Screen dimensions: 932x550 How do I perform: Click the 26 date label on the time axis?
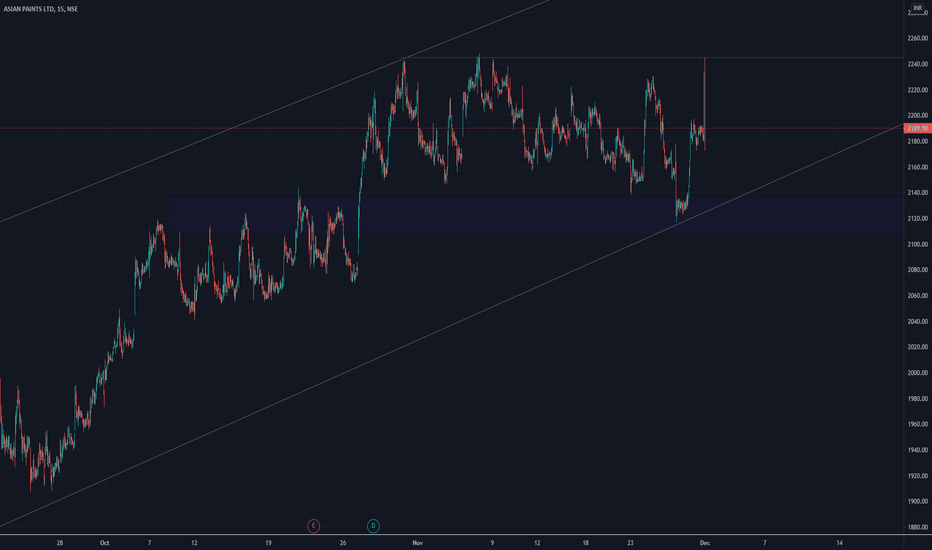coord(343,543)
